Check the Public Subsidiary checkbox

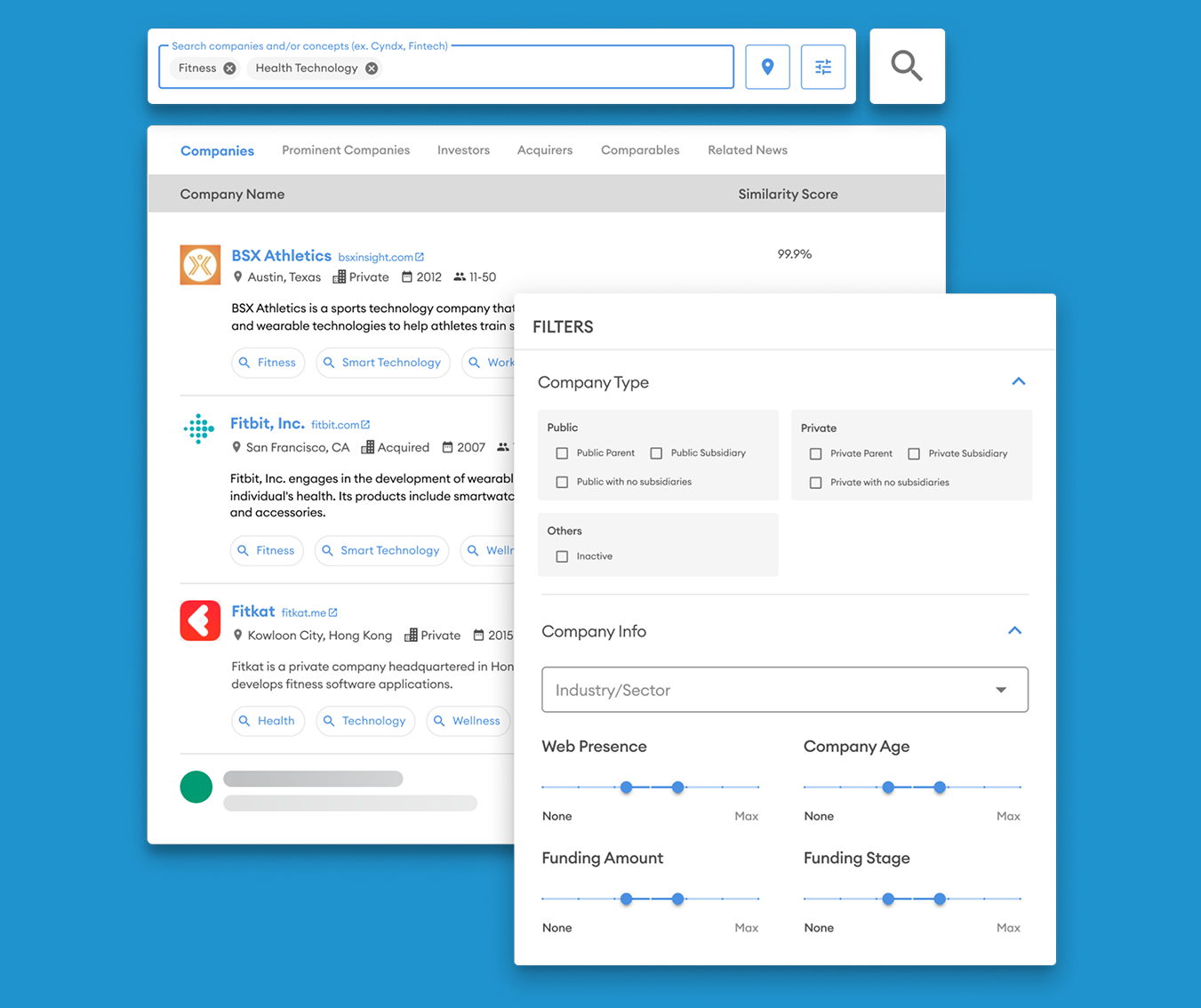point(656,453)
